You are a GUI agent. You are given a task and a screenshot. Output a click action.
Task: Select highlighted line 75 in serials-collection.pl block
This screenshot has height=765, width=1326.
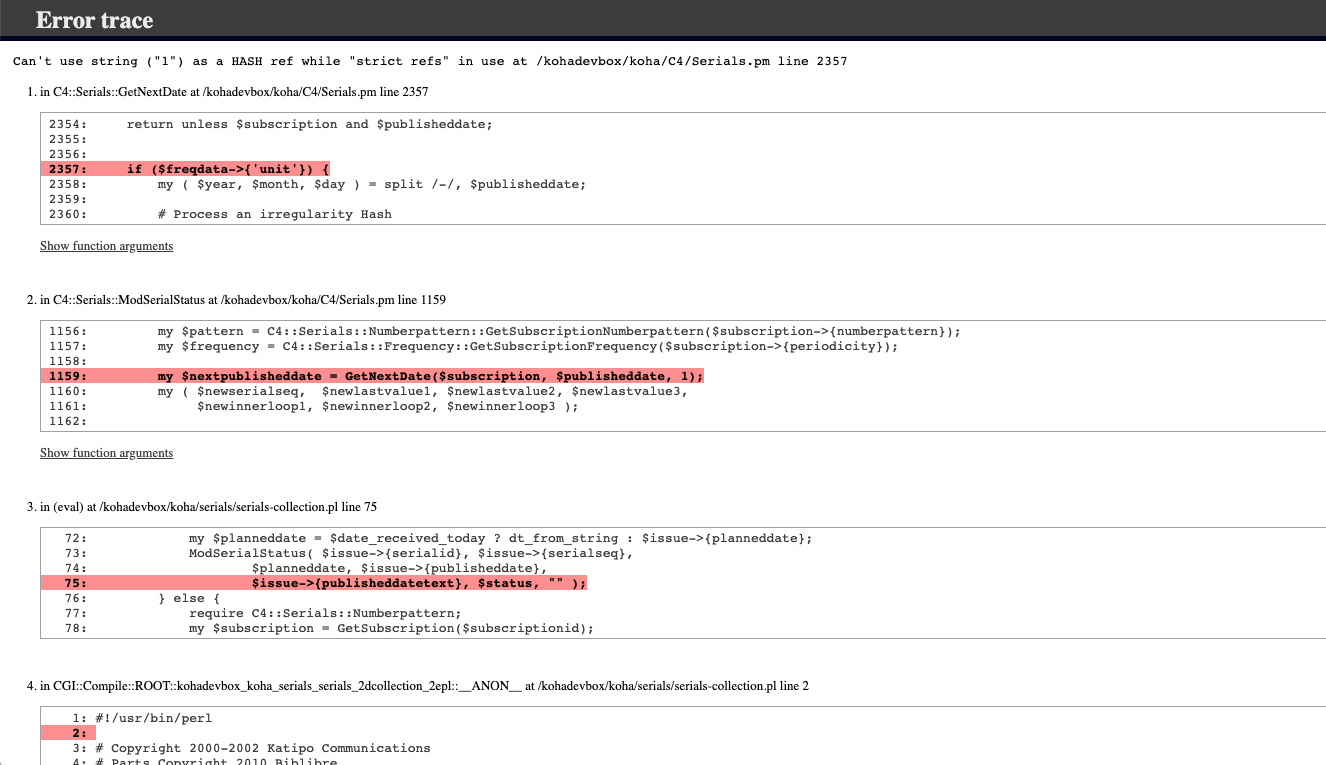[418, 583]
